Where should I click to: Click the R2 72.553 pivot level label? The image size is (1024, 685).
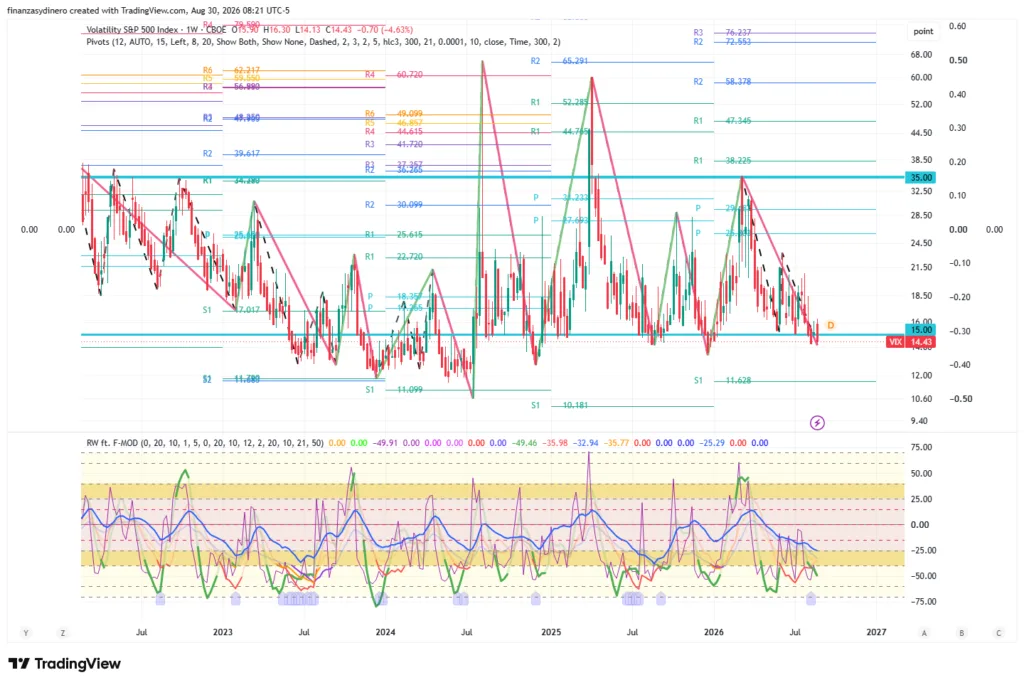coord(722,42)
